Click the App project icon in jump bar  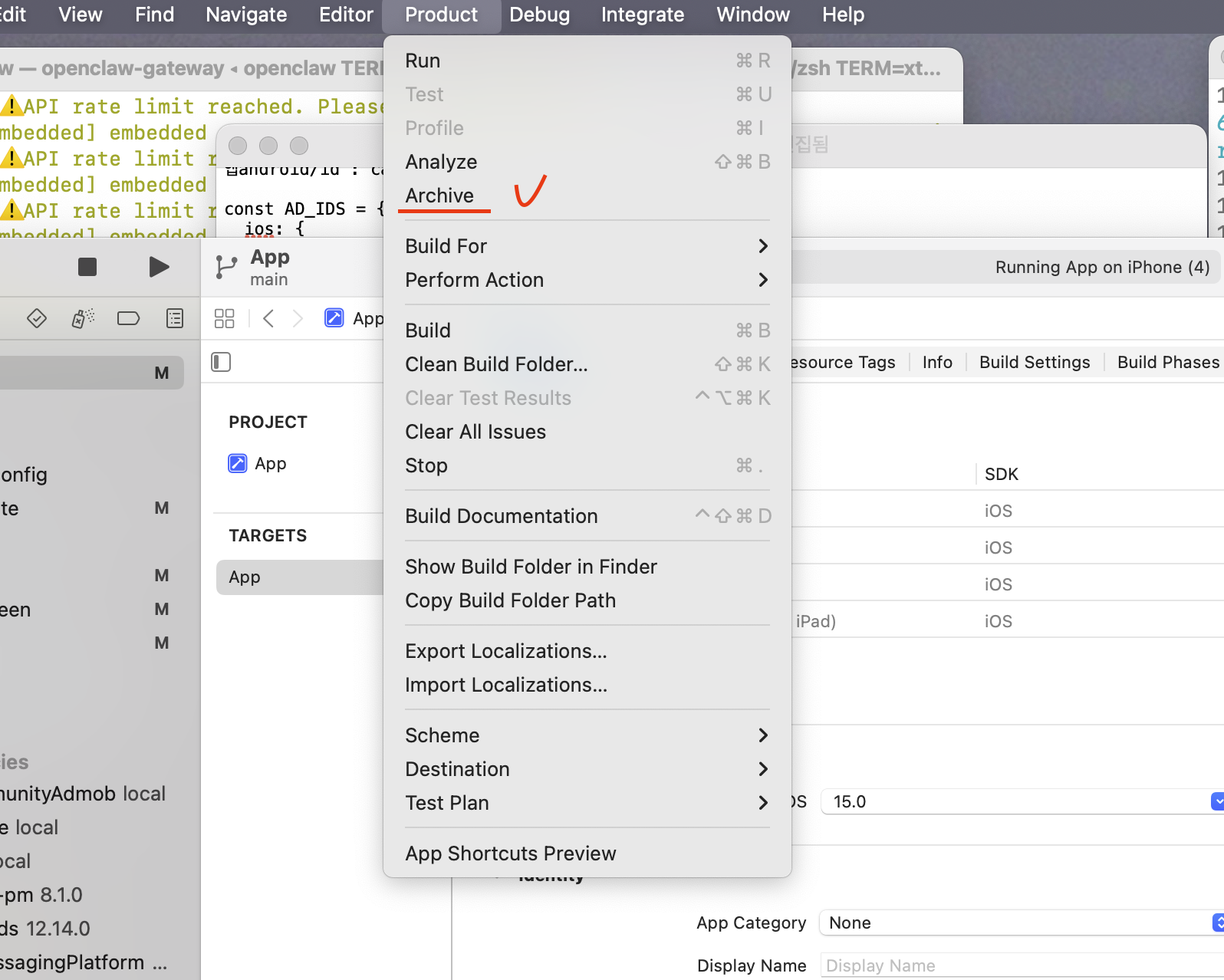[334, 317]
